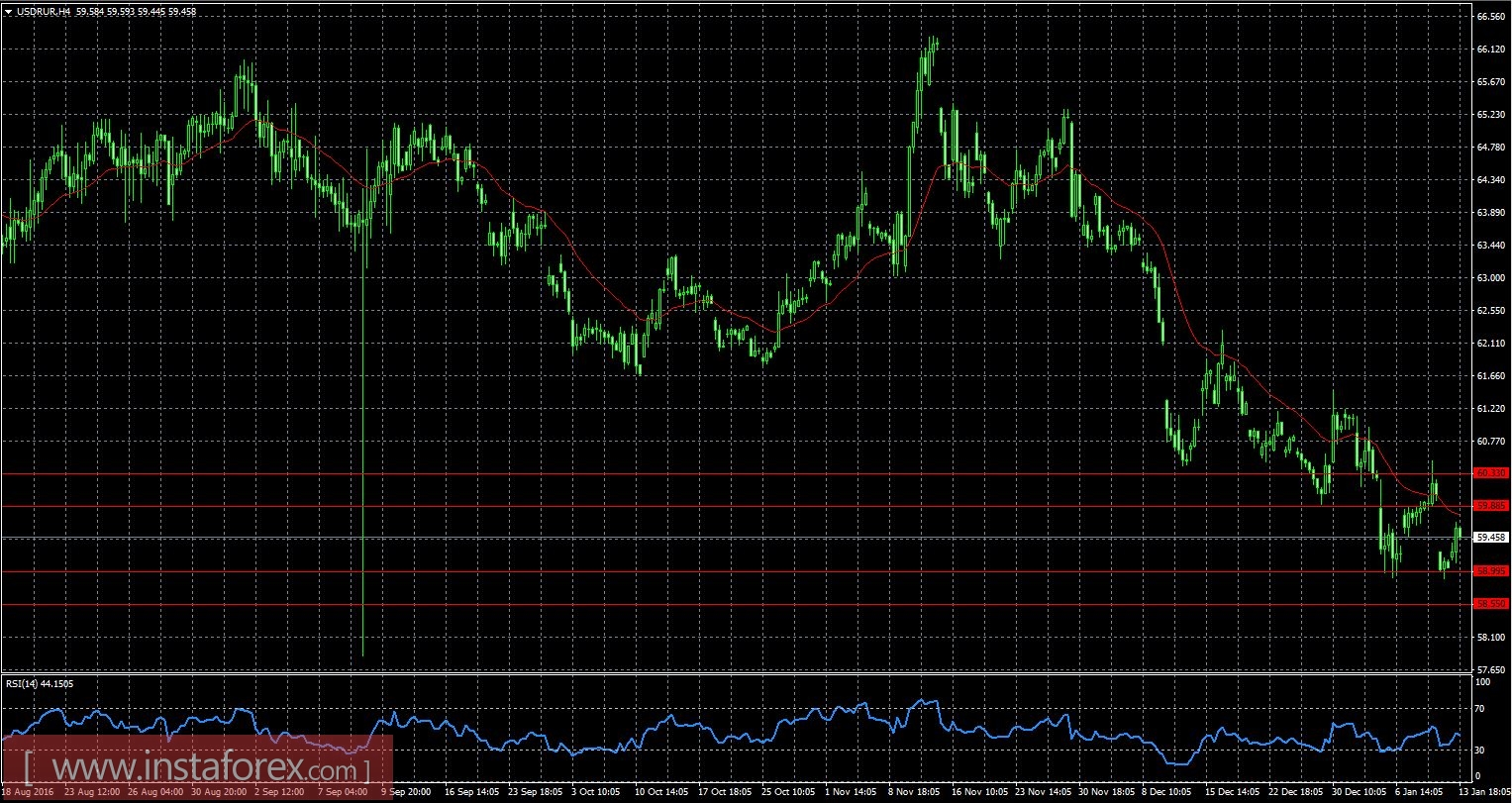Click the 64.780 price scale value

1490,148
